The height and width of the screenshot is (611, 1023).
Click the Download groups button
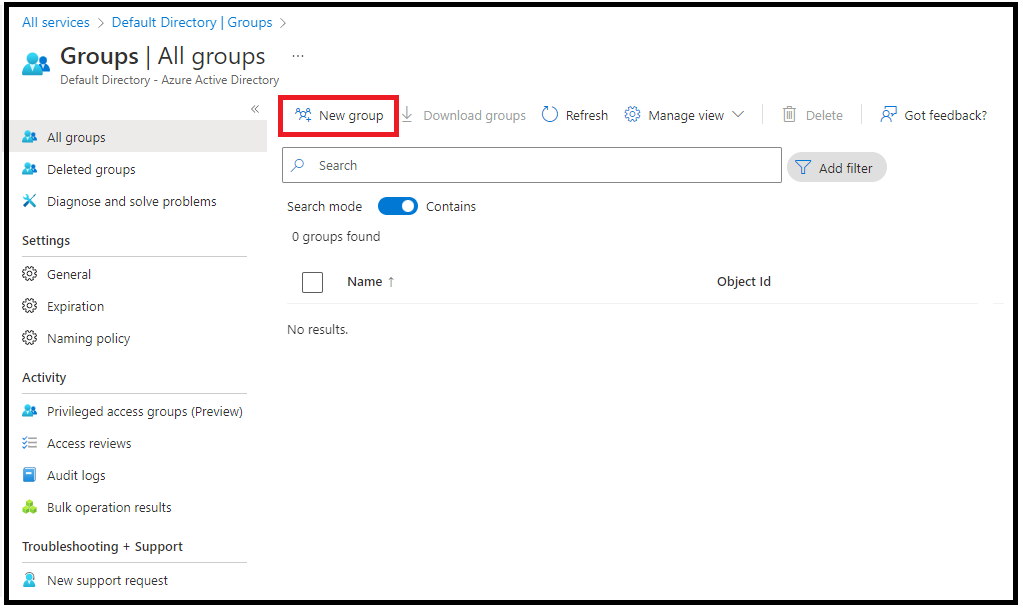point(464,115)
